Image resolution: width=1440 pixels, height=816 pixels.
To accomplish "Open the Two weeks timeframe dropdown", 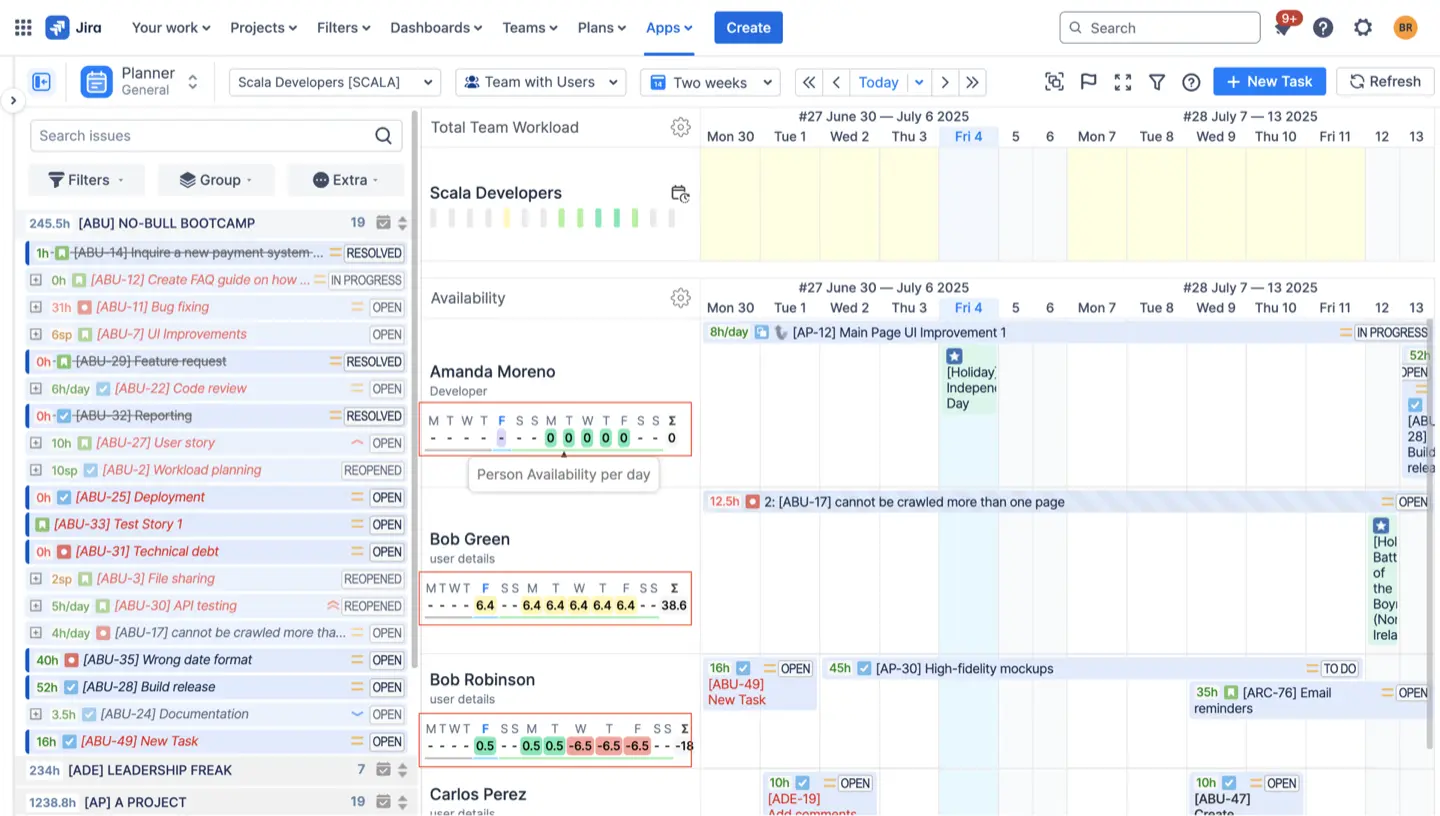I will coord(710,82).
